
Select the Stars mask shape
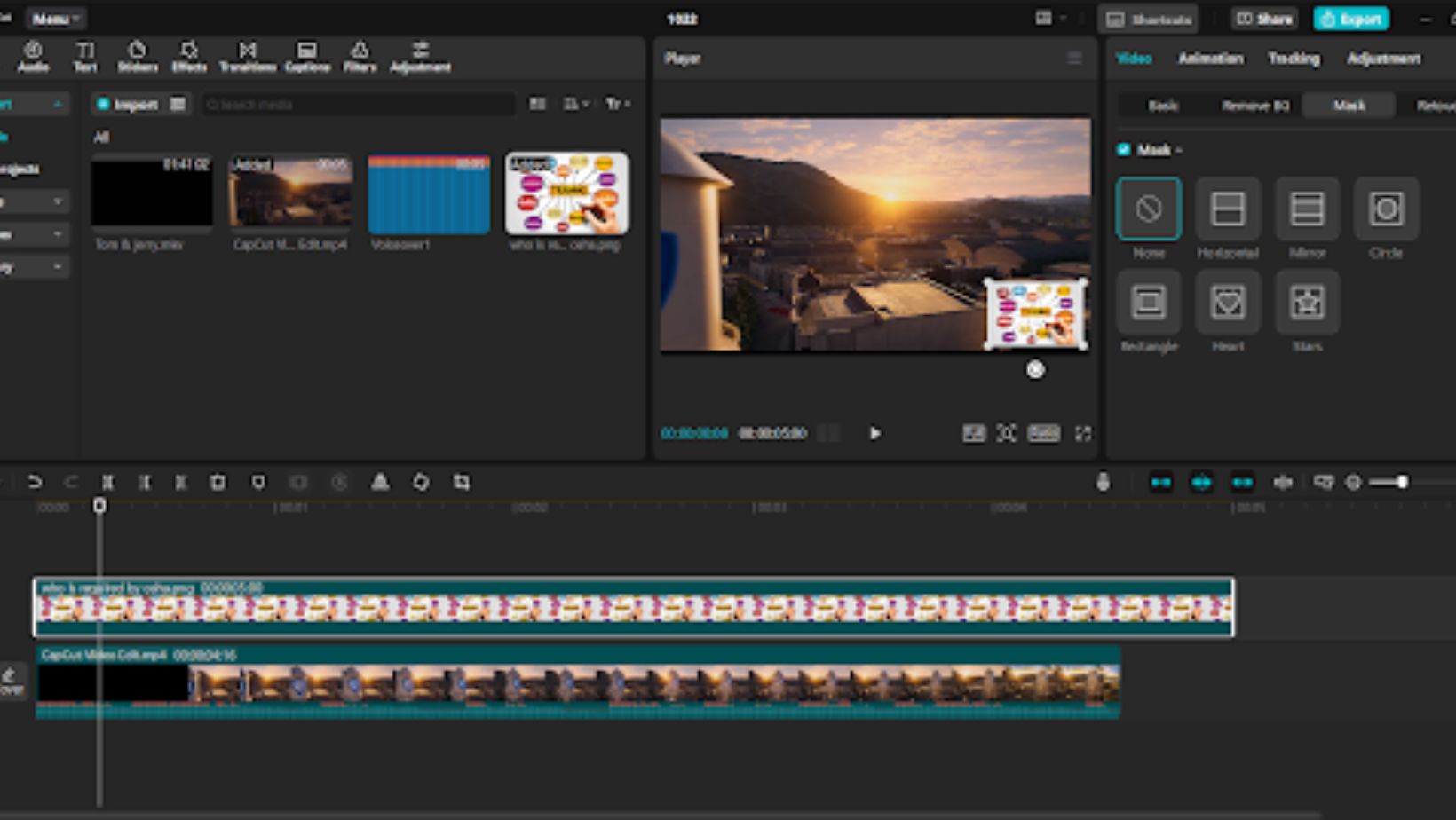tap(1307, 311)
